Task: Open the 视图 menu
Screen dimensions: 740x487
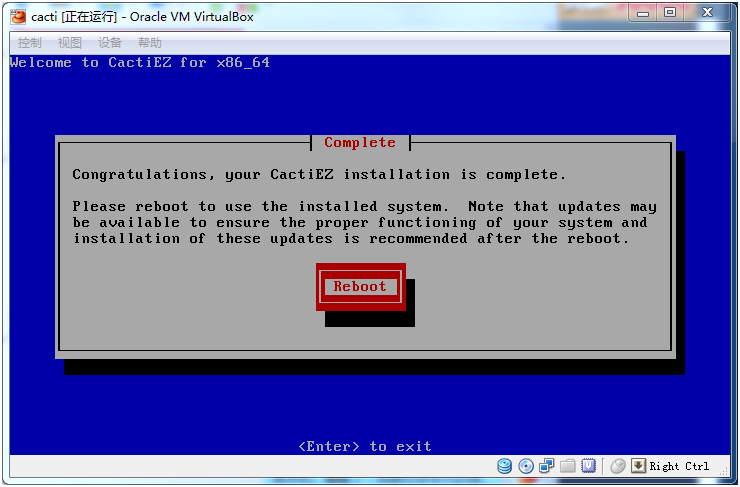Action: [x=69, y=43]
